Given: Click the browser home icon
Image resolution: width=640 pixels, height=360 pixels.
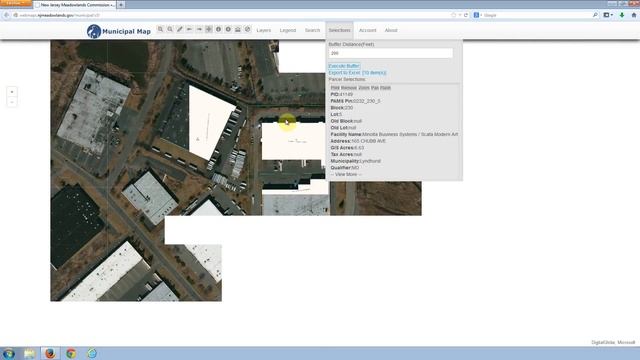Looking at the screenshot, I should coord(634,15).
